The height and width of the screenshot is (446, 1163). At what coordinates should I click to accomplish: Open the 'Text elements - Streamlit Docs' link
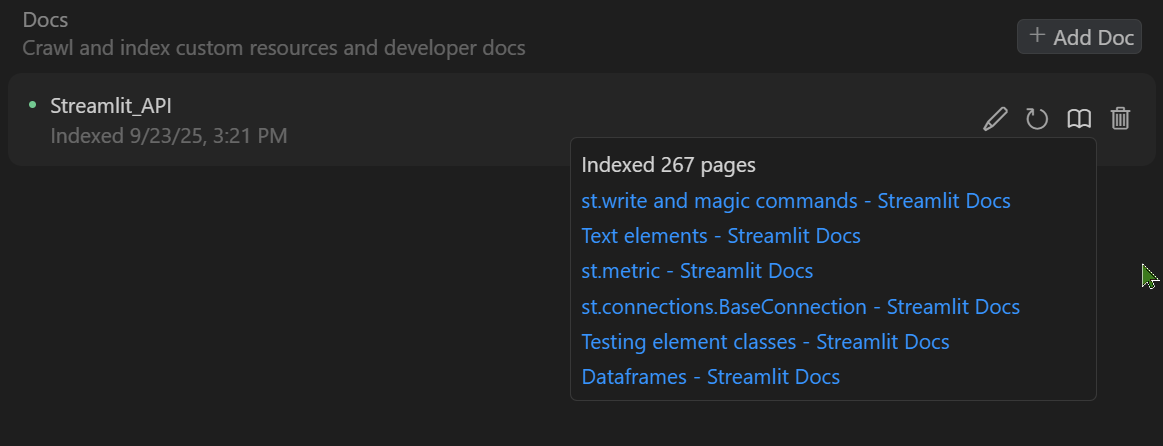click(720, 236)
